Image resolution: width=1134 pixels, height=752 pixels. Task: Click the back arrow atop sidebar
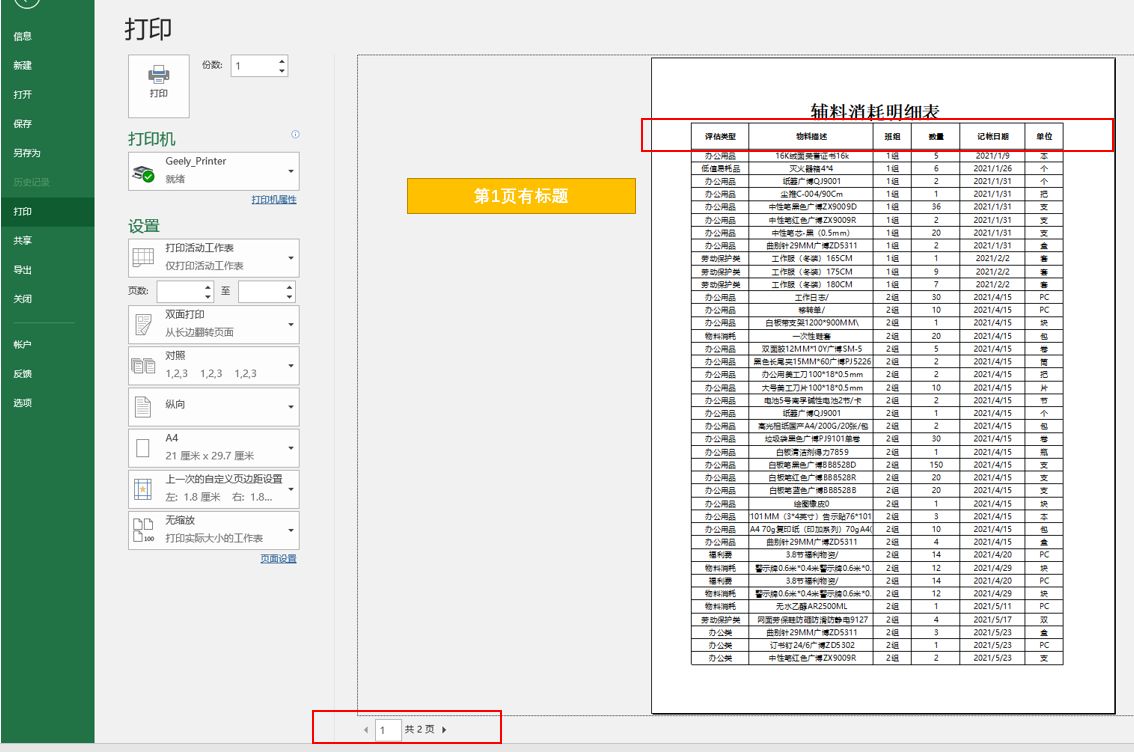tap(25, 3)
